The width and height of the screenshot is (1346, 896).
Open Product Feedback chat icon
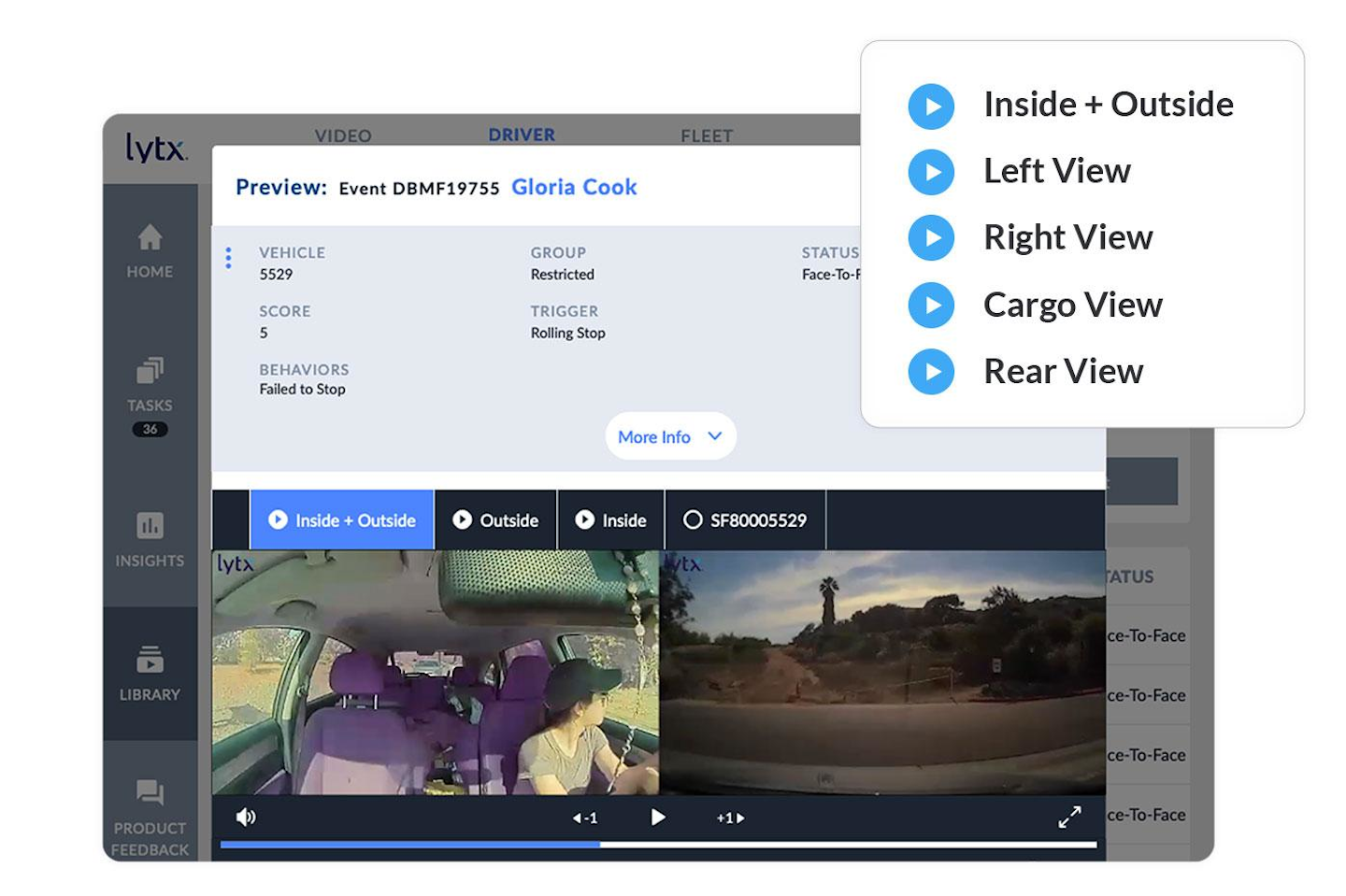pyautogui.click(x=150, y=793)
